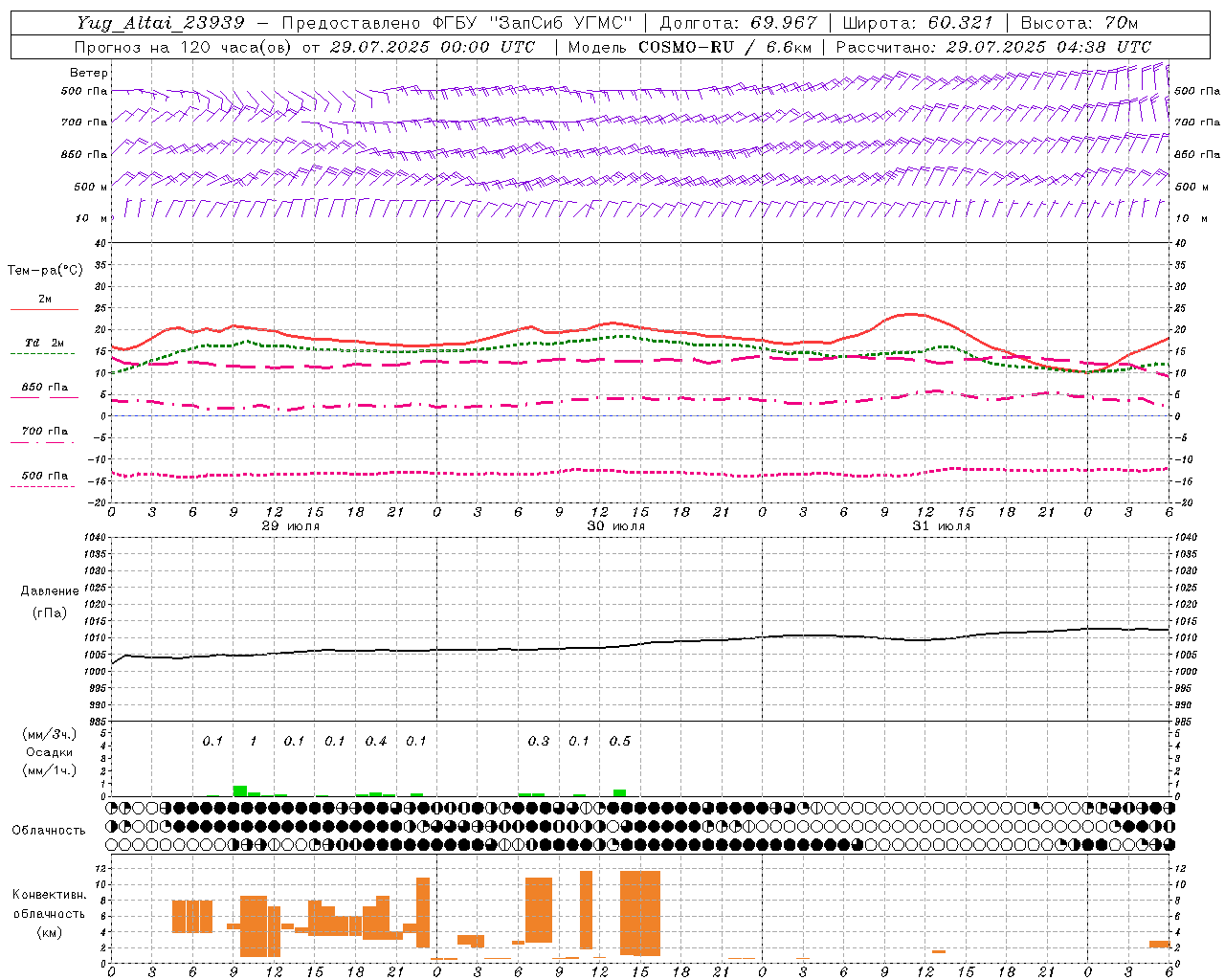Select the 10 м wind level label on the left

click(90, 218)
